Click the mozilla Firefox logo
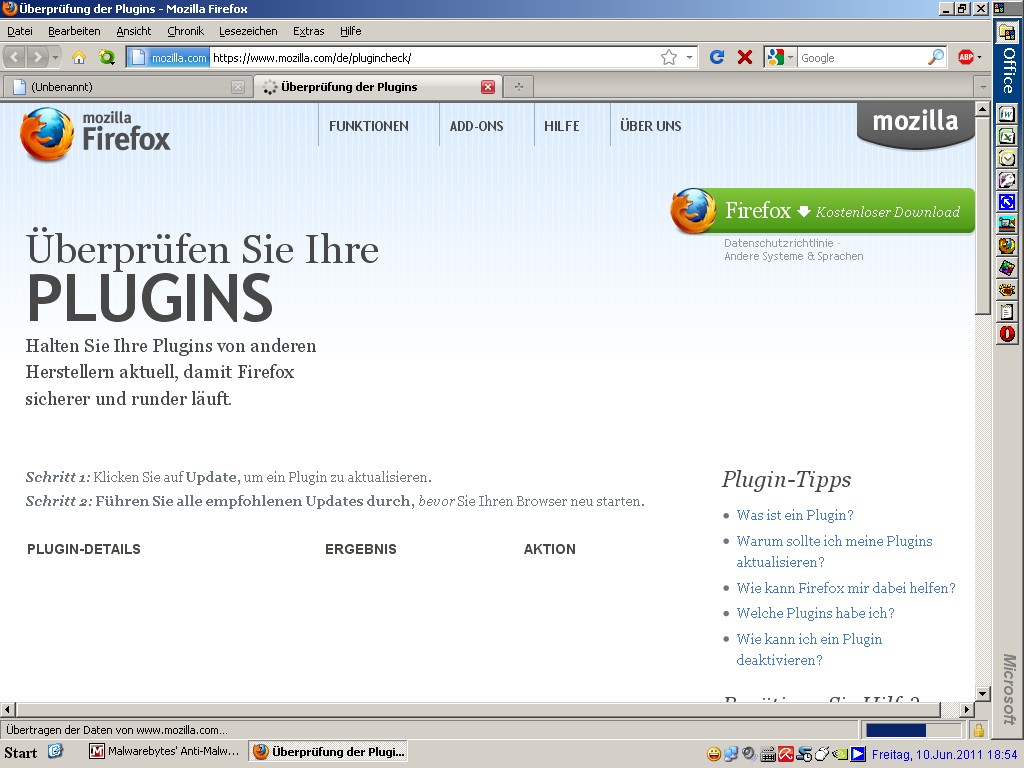This screenshot has height=768, width=1024. click(95, 134)
